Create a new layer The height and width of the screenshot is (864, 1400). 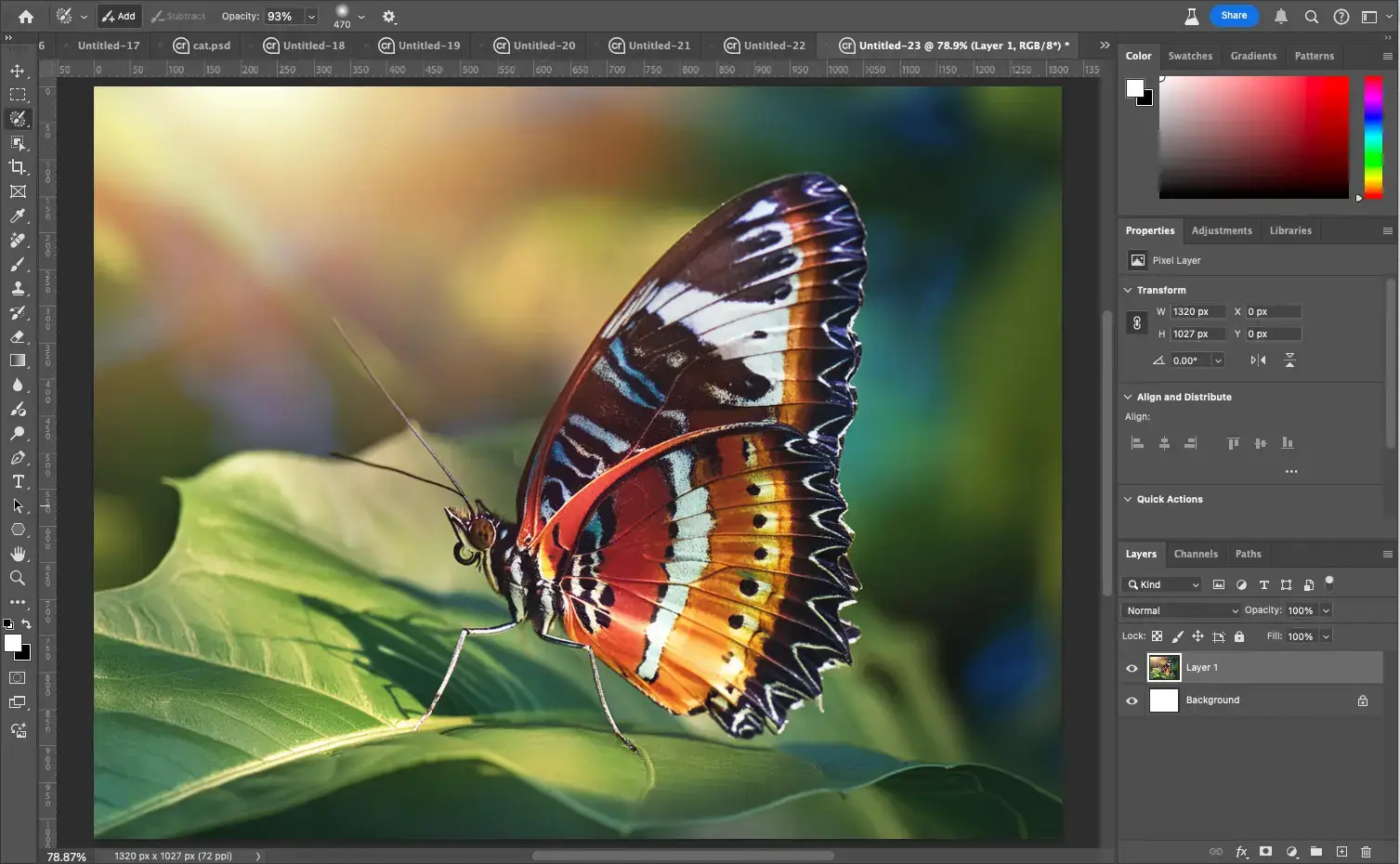tap(1341, 851)
